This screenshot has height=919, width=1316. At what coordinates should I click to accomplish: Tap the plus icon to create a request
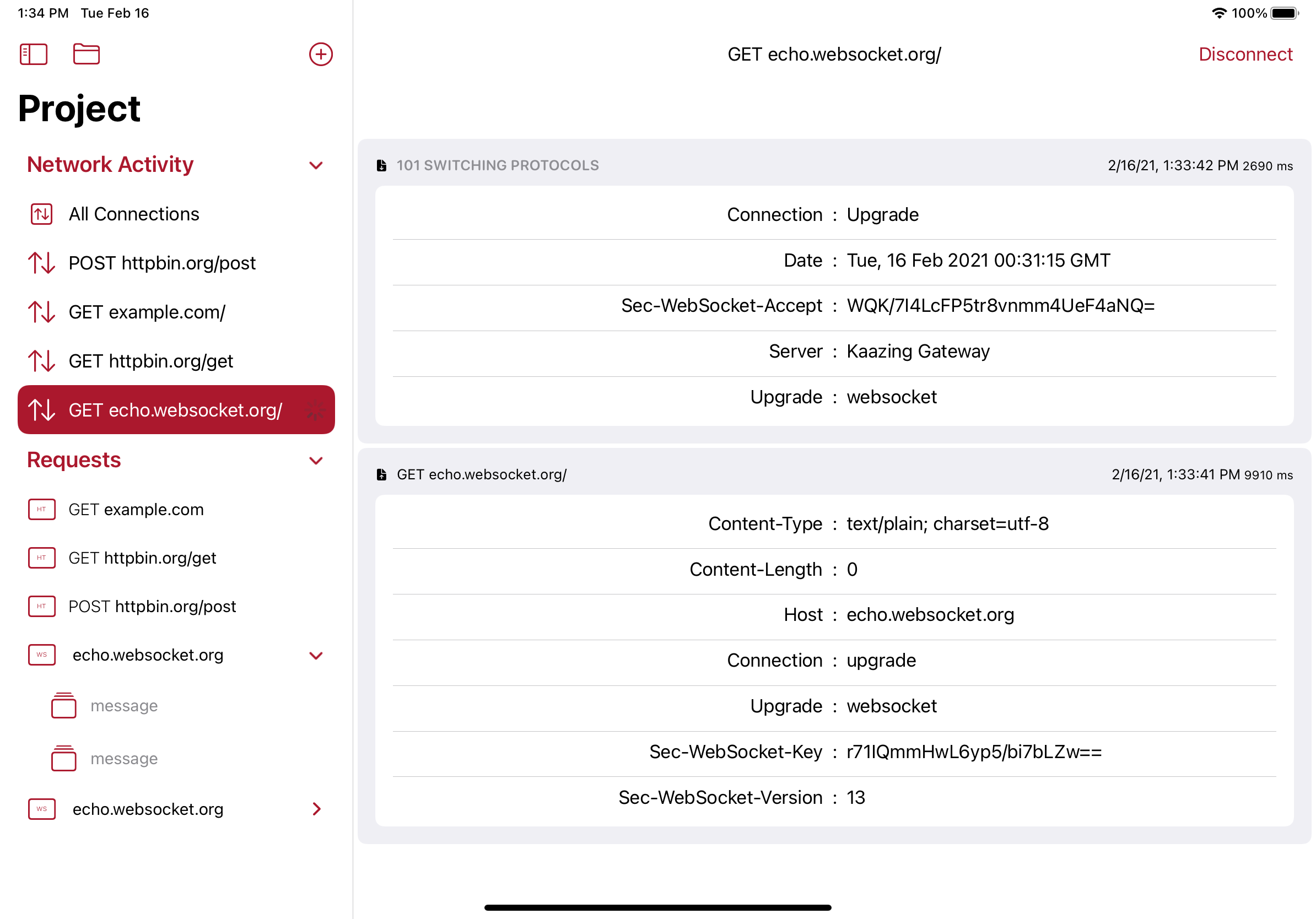tap(321, 54)
